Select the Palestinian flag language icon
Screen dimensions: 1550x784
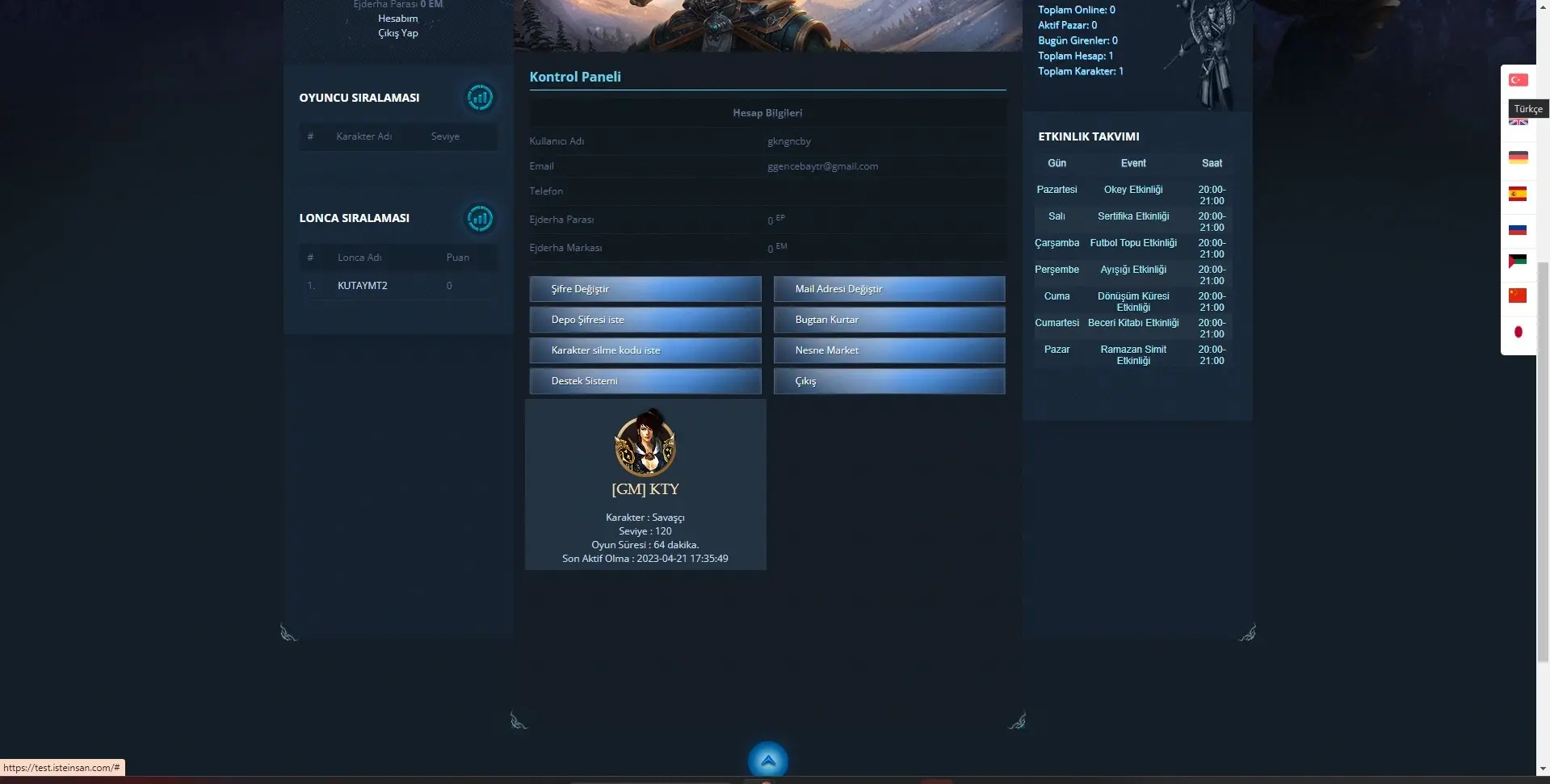point(1518,260)
